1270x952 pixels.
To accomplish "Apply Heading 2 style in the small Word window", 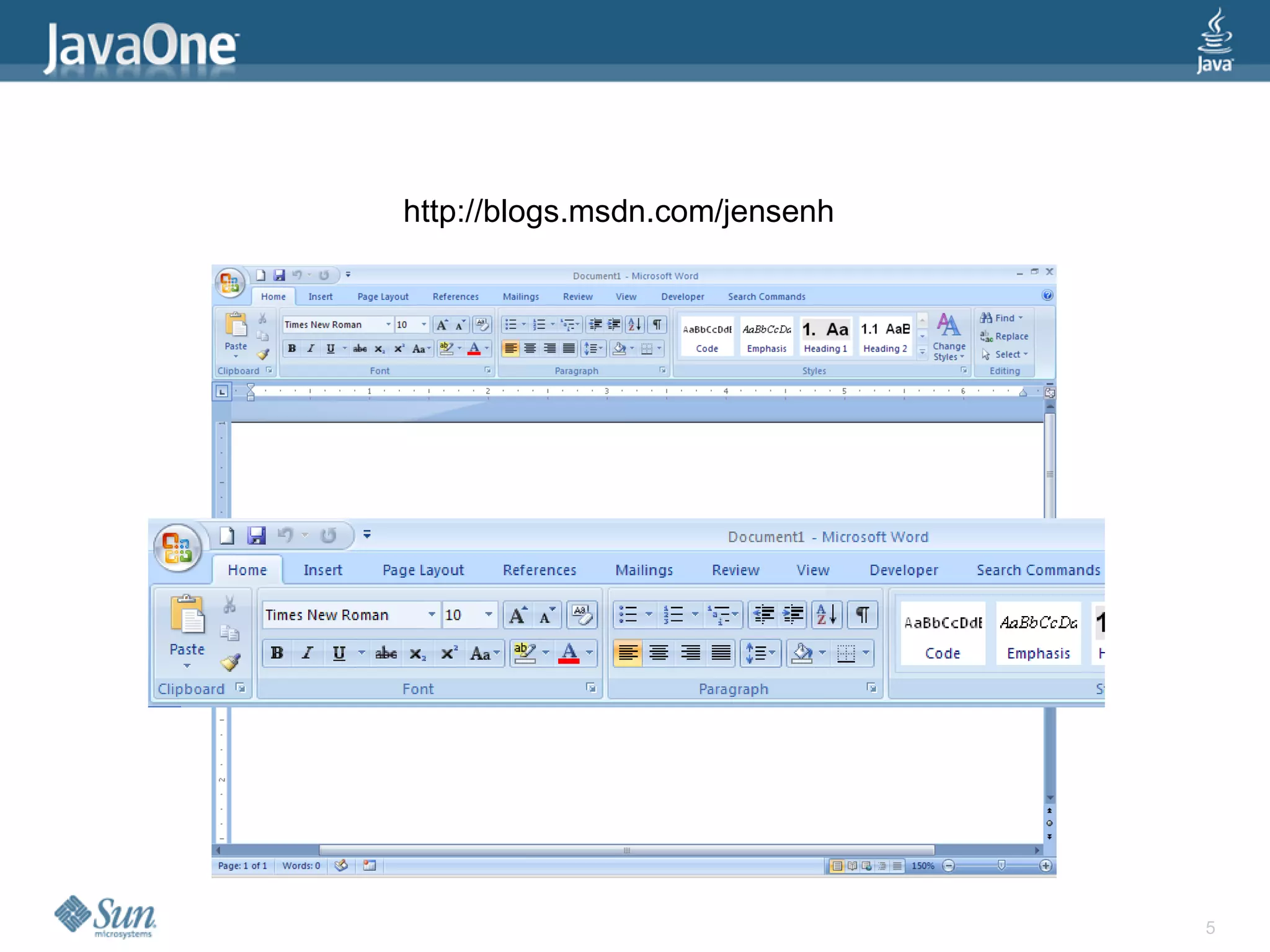I will click(x=885, y=337).
